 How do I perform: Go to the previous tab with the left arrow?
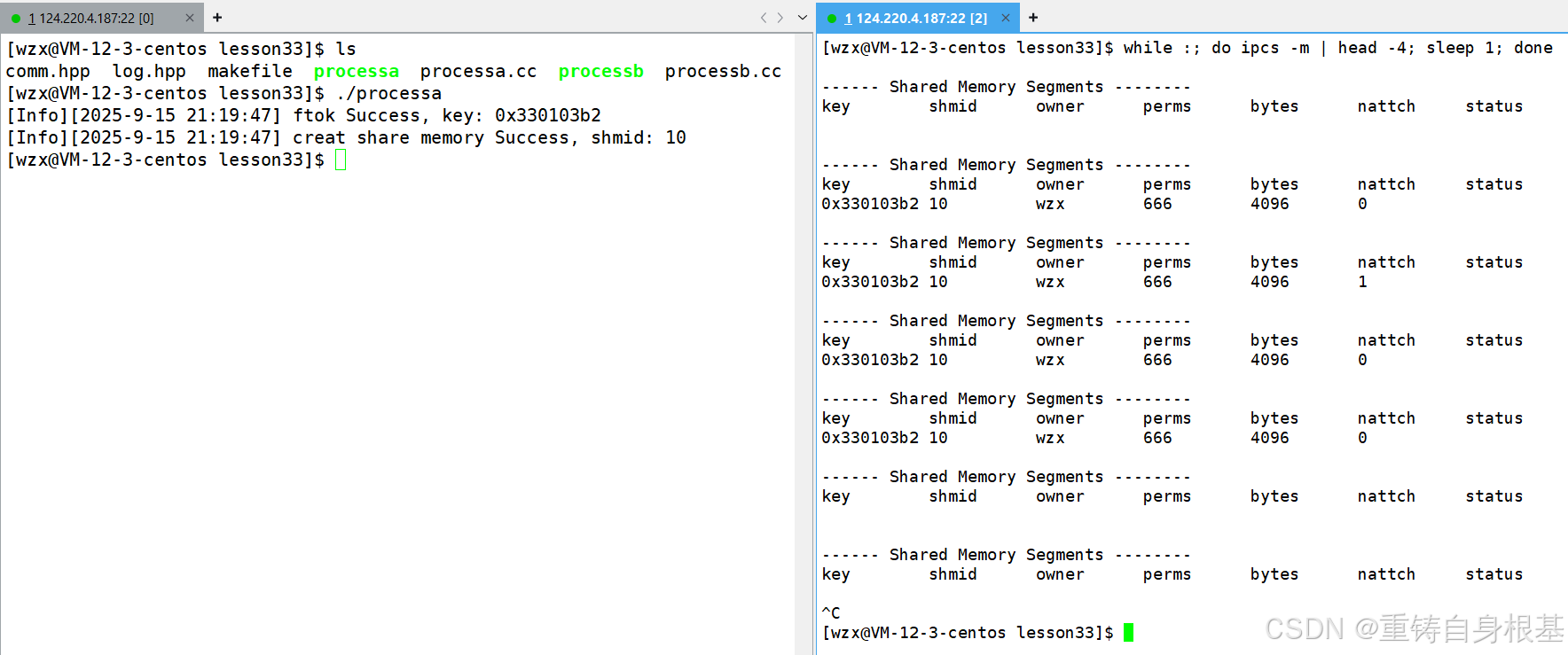point(764,18)
